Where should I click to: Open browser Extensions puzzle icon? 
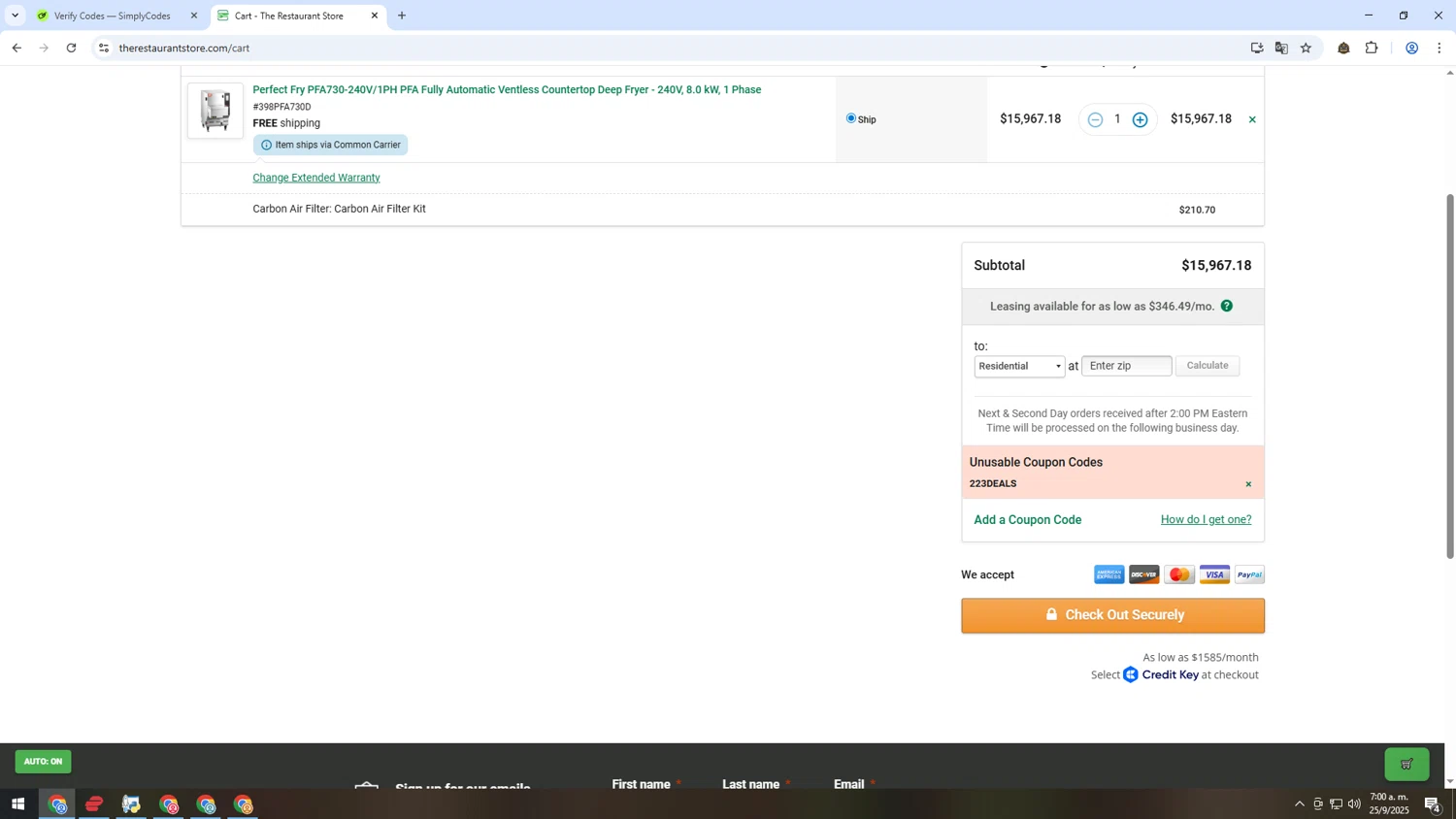(1372, 48)
